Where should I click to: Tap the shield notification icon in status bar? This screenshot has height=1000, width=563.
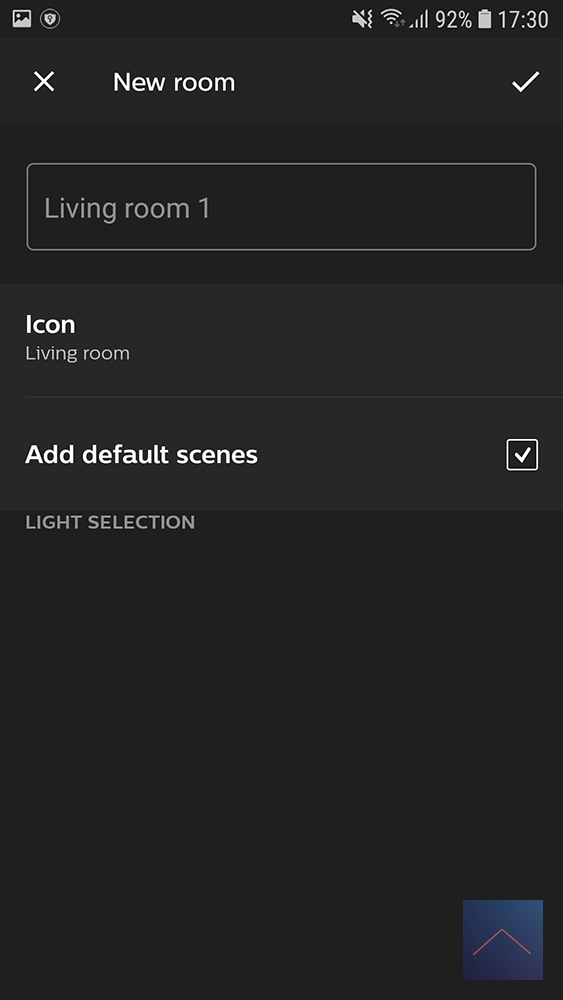[50, 18]
